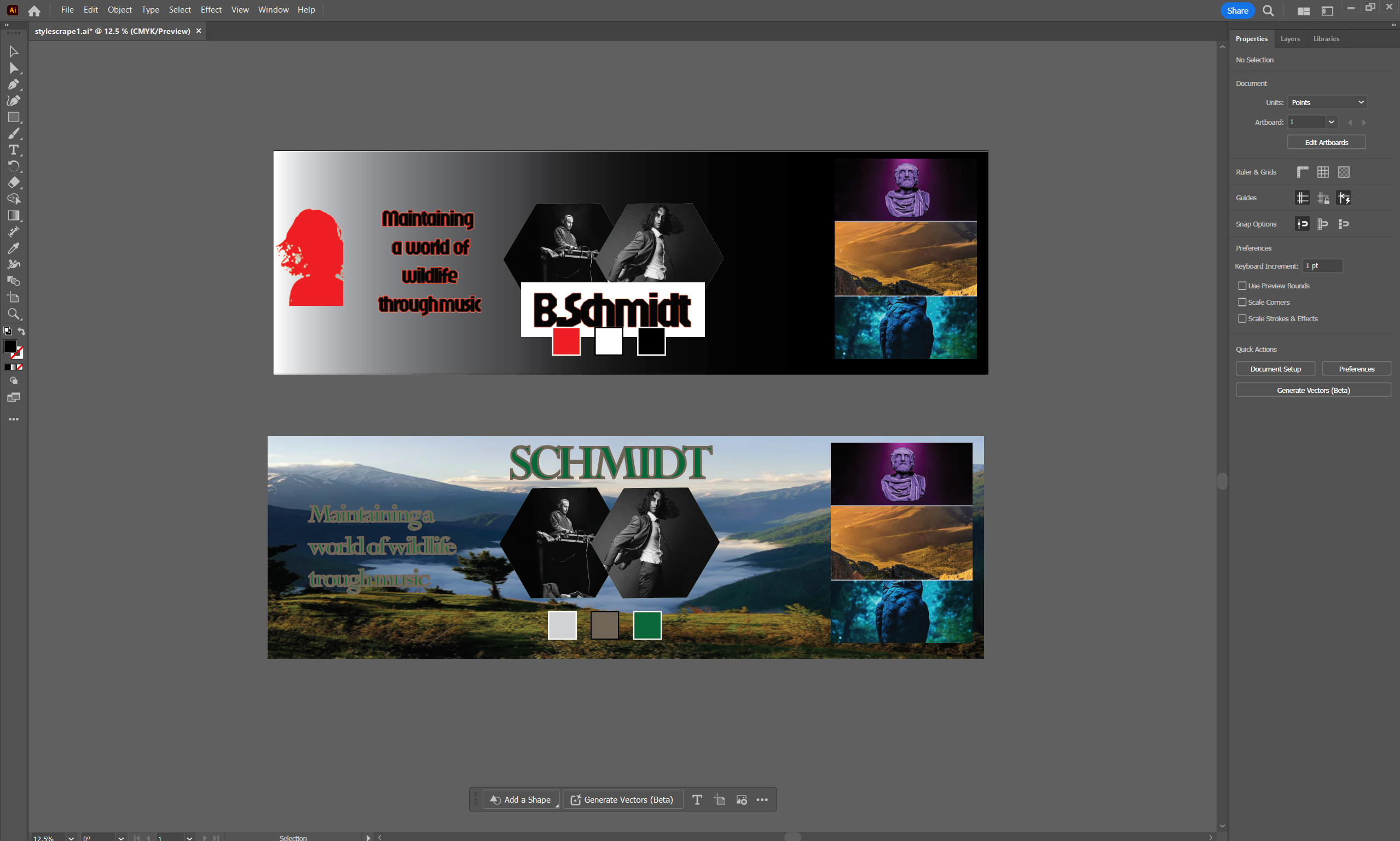Choose the Type tool
The width and height of the screenshot is (1400, 841).
pyautogui.click(x=14, y=149)
